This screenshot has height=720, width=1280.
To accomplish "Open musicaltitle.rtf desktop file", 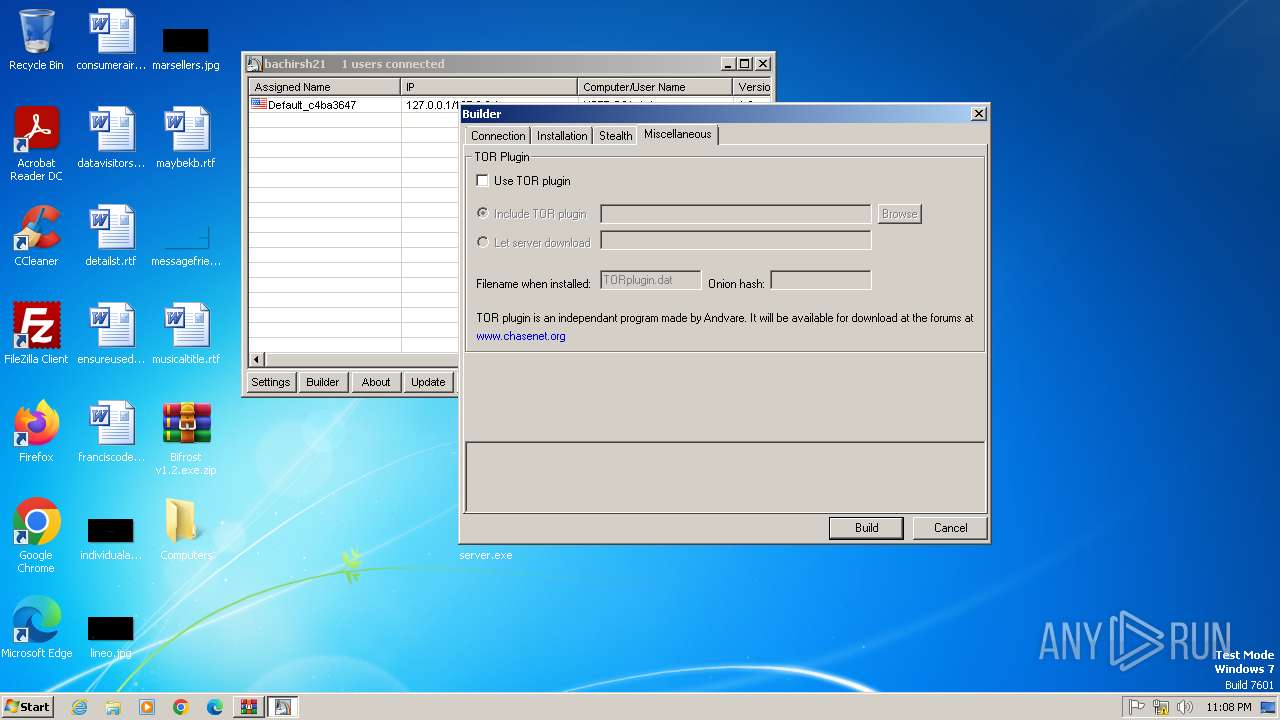I will tap(186, 335).
